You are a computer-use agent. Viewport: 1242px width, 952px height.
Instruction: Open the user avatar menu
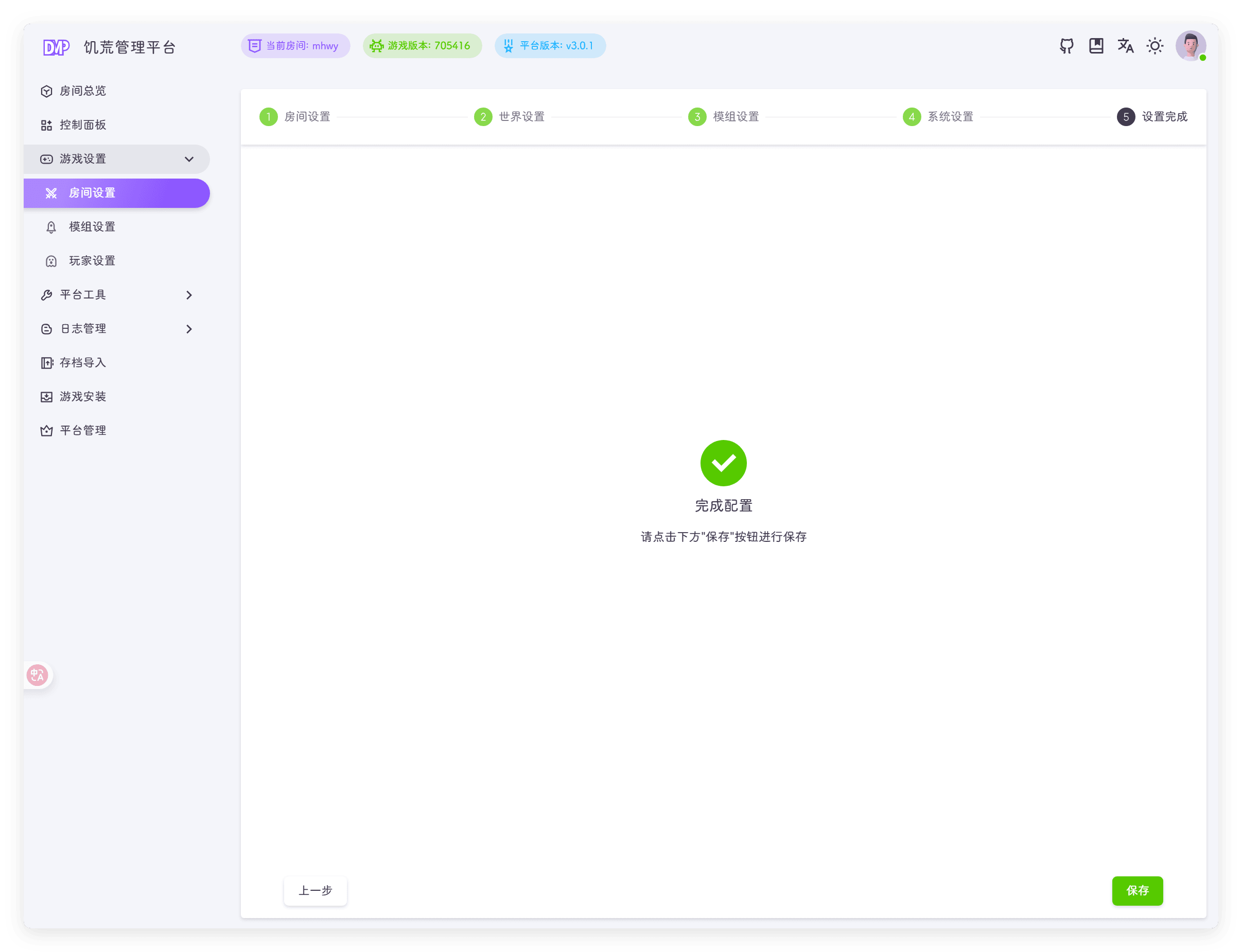pos(1190,46)
